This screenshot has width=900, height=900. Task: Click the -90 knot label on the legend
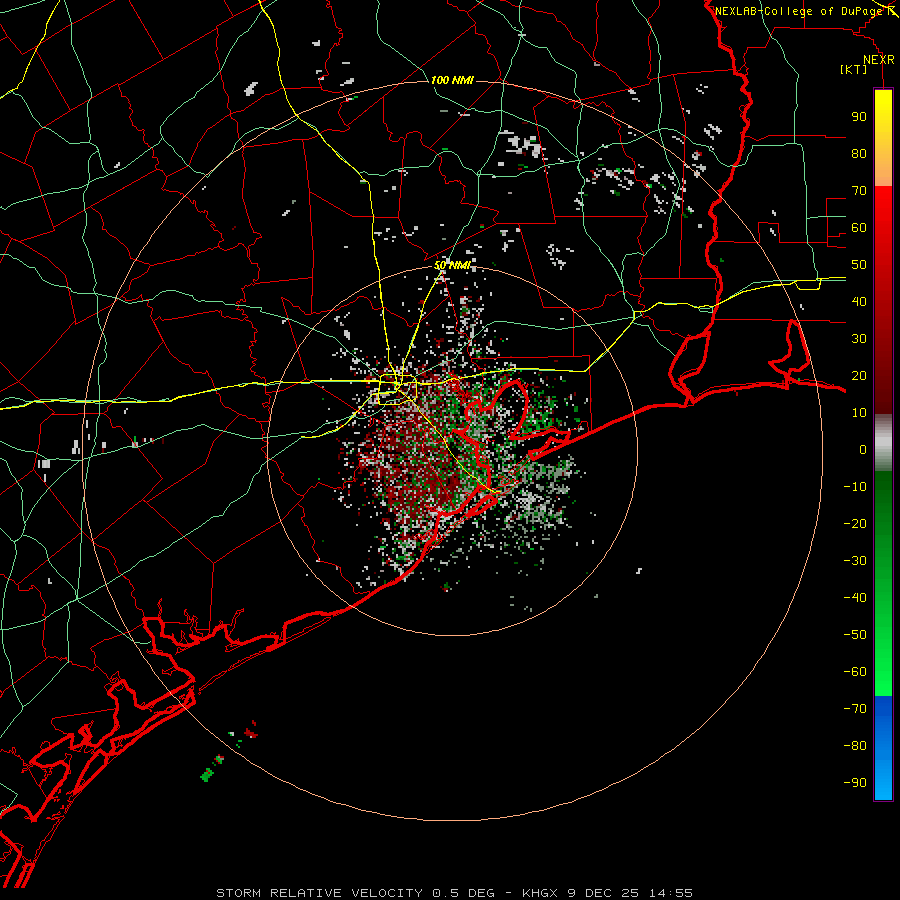pos(855,783)
